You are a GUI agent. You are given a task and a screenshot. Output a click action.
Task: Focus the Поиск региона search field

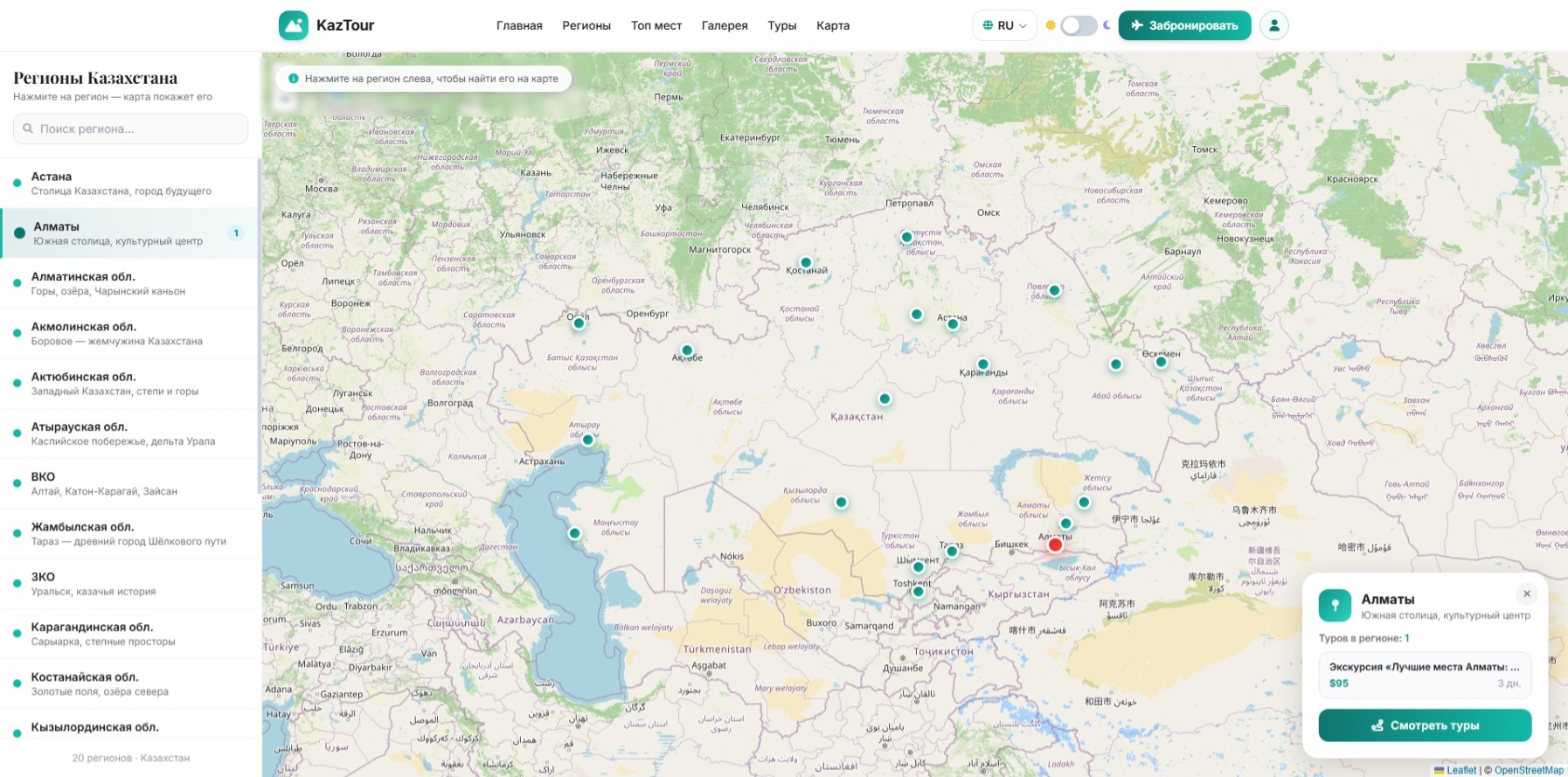point(131,128)
